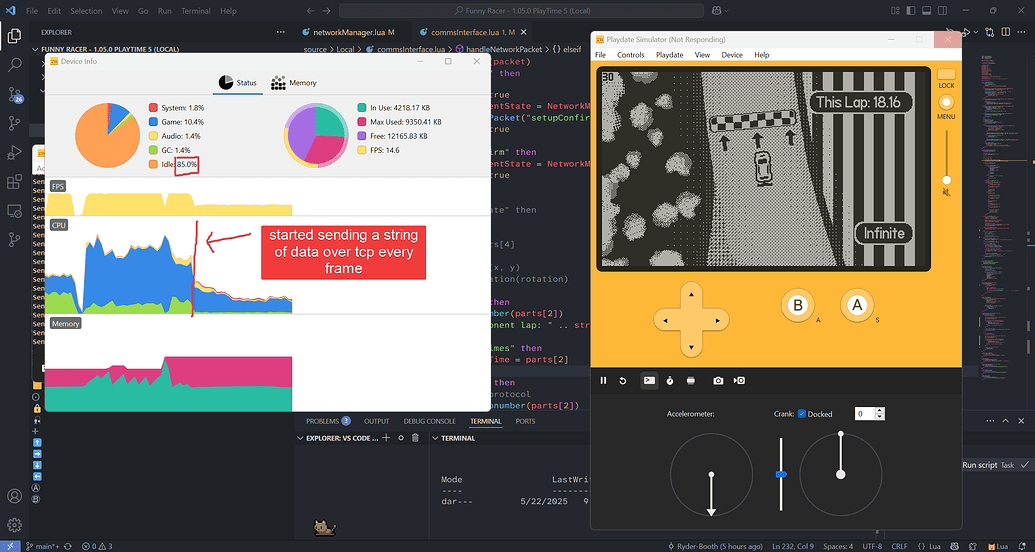Switch to PORTS panel tab
1035x552 pixels.
point(525,421)
